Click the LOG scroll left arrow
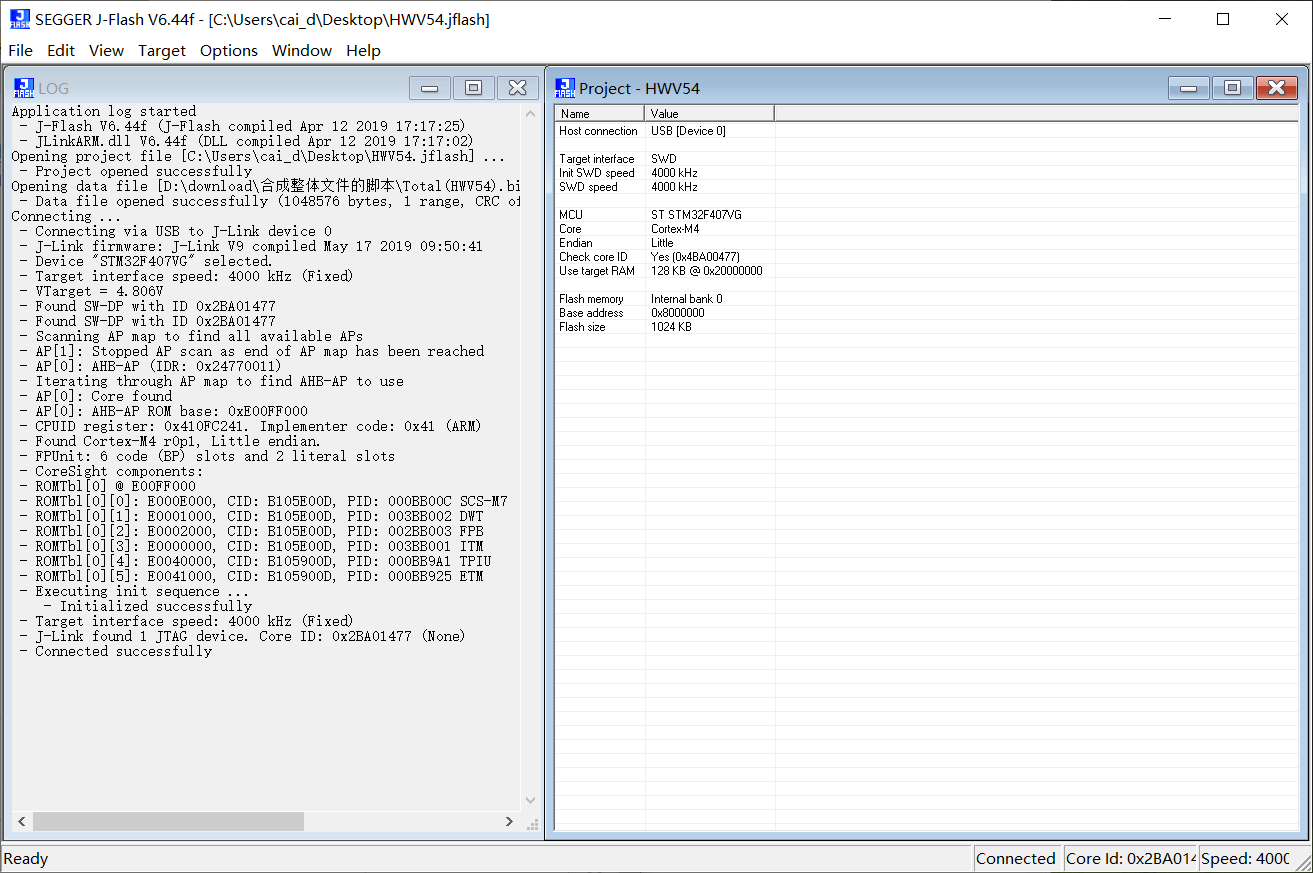 tap(20, 821)
